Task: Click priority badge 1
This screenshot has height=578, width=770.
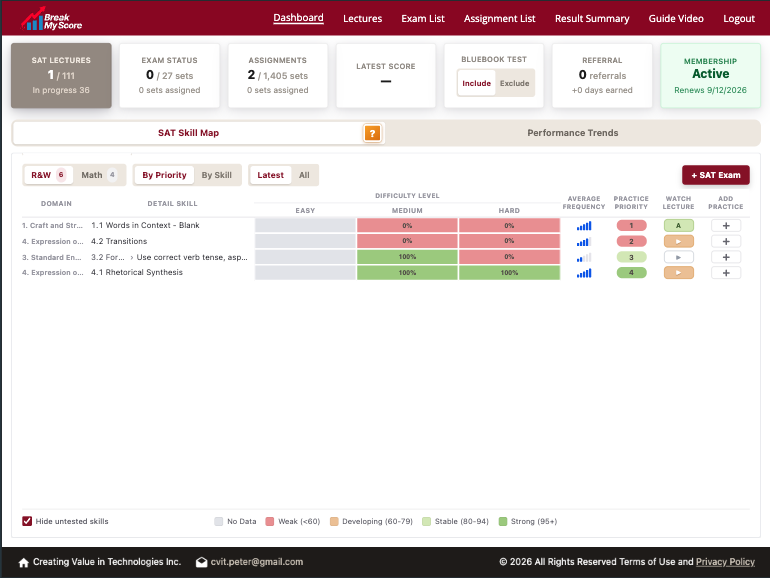Action: tap(632, 226)
